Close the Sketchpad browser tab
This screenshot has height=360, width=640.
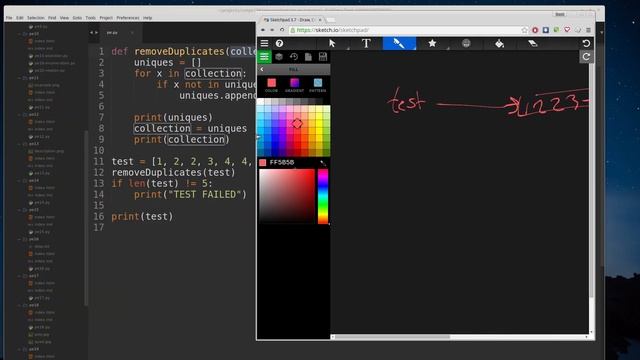tap(320, 20)
